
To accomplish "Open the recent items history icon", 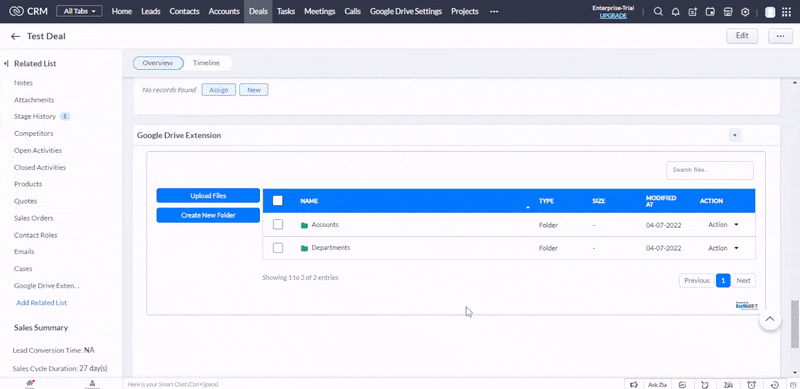I will pyautogui.click(x=774, y=384).
